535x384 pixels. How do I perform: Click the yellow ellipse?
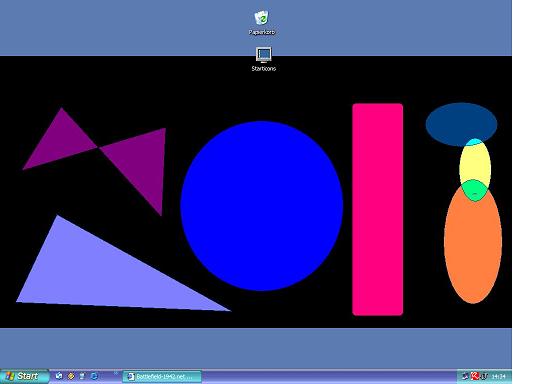[x=475, y=164]
